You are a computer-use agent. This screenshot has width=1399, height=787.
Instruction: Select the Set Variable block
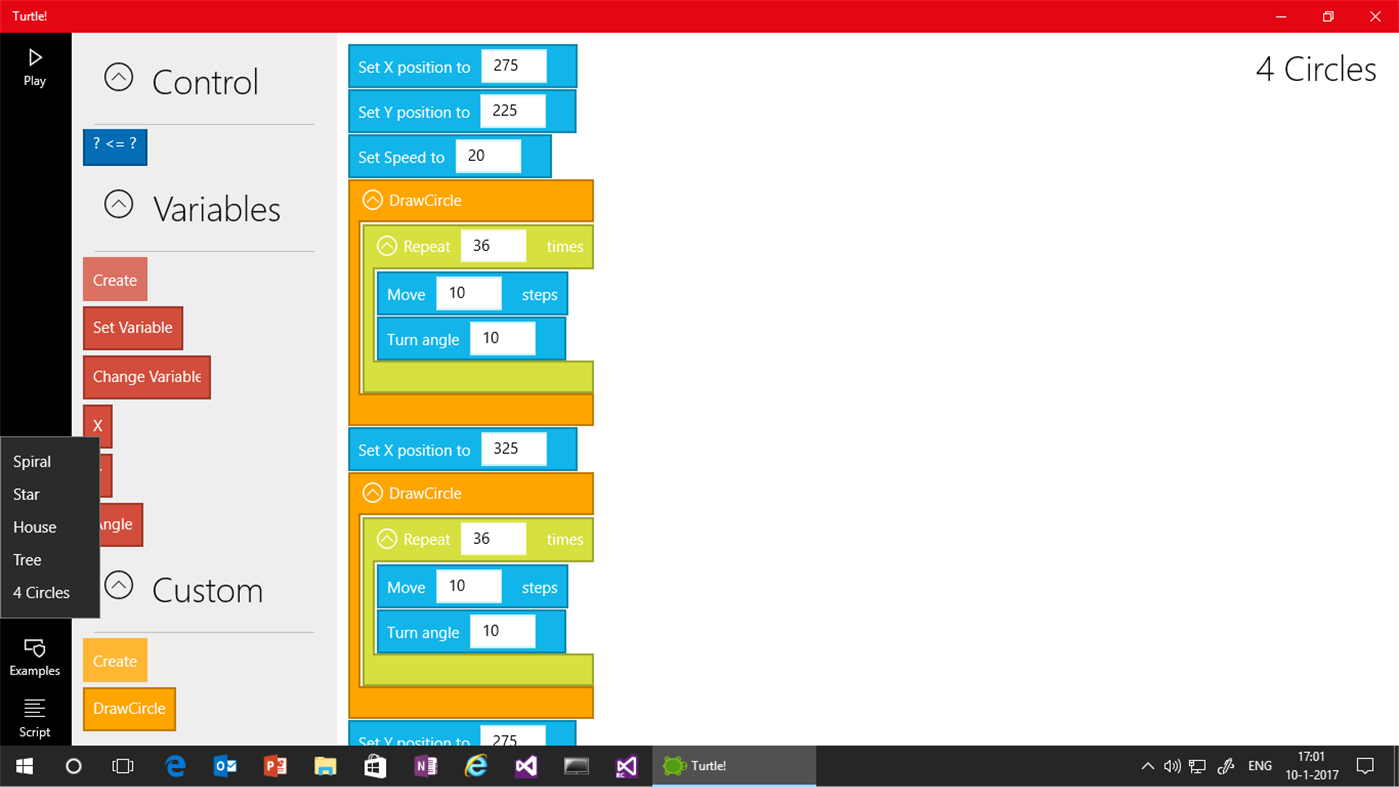(133, 327)
